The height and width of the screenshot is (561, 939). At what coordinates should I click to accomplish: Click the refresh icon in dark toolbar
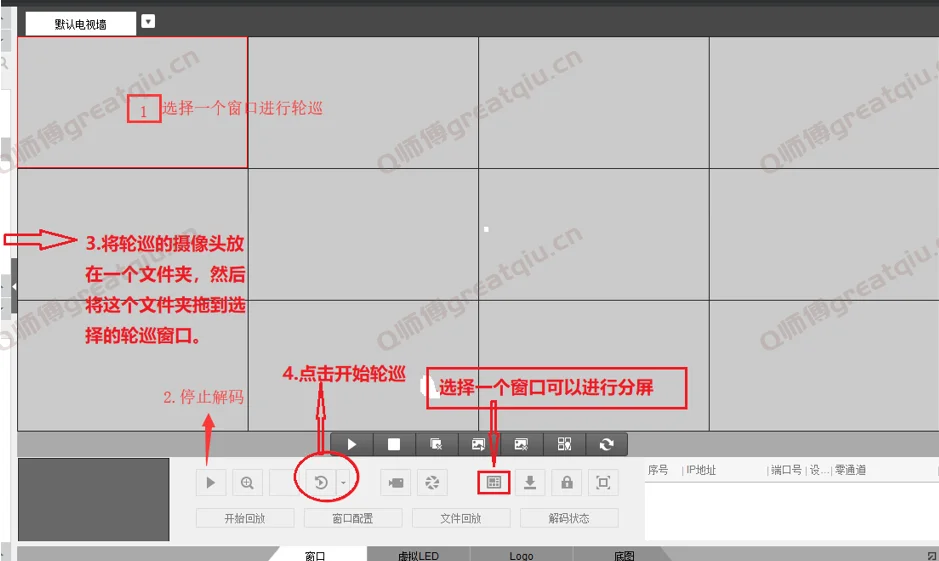(606, 444)
